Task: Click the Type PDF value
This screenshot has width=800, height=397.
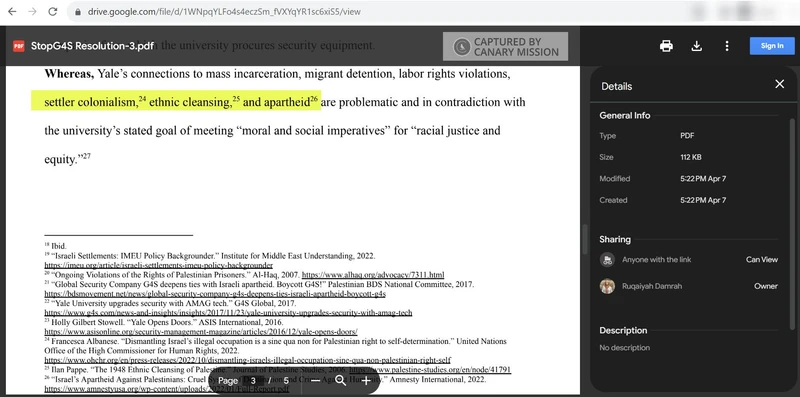Action: pyautogui.click(x=687, y=136)
